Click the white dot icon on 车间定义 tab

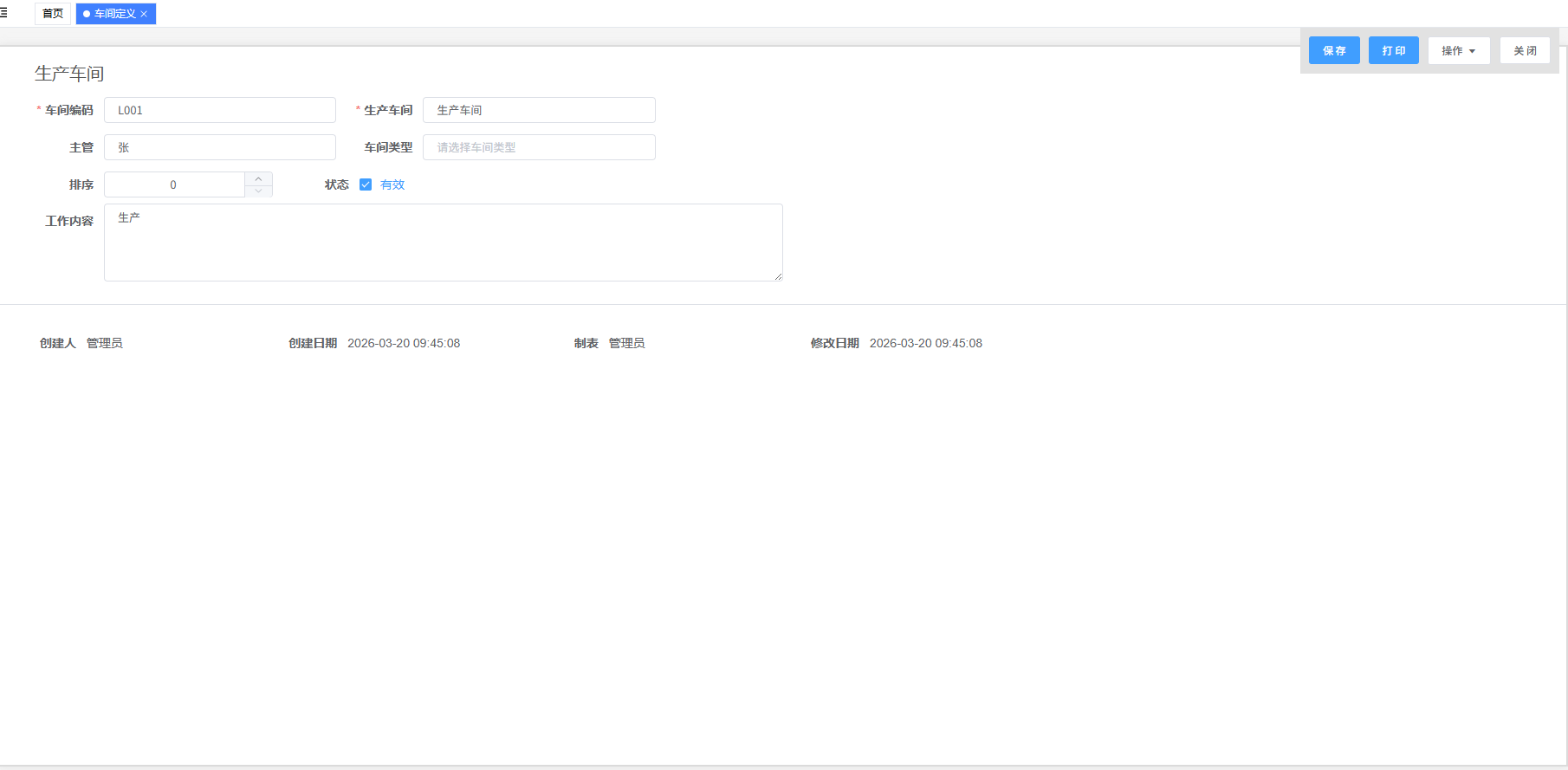click(87, 14)
